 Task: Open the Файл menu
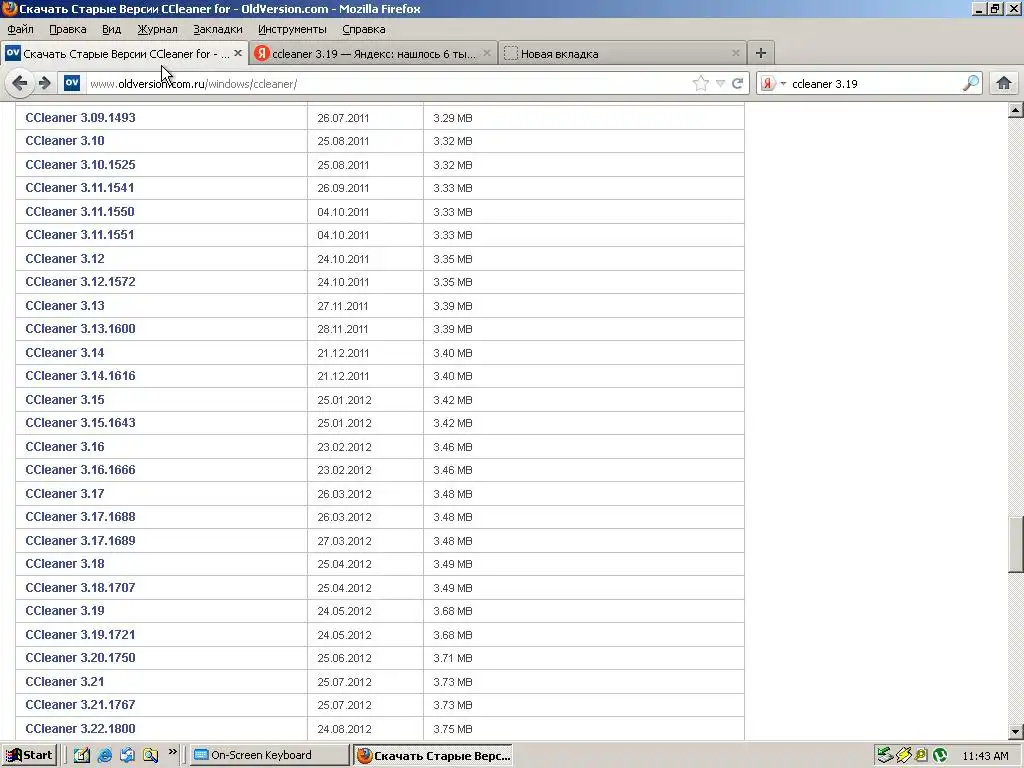click(20, 29)
